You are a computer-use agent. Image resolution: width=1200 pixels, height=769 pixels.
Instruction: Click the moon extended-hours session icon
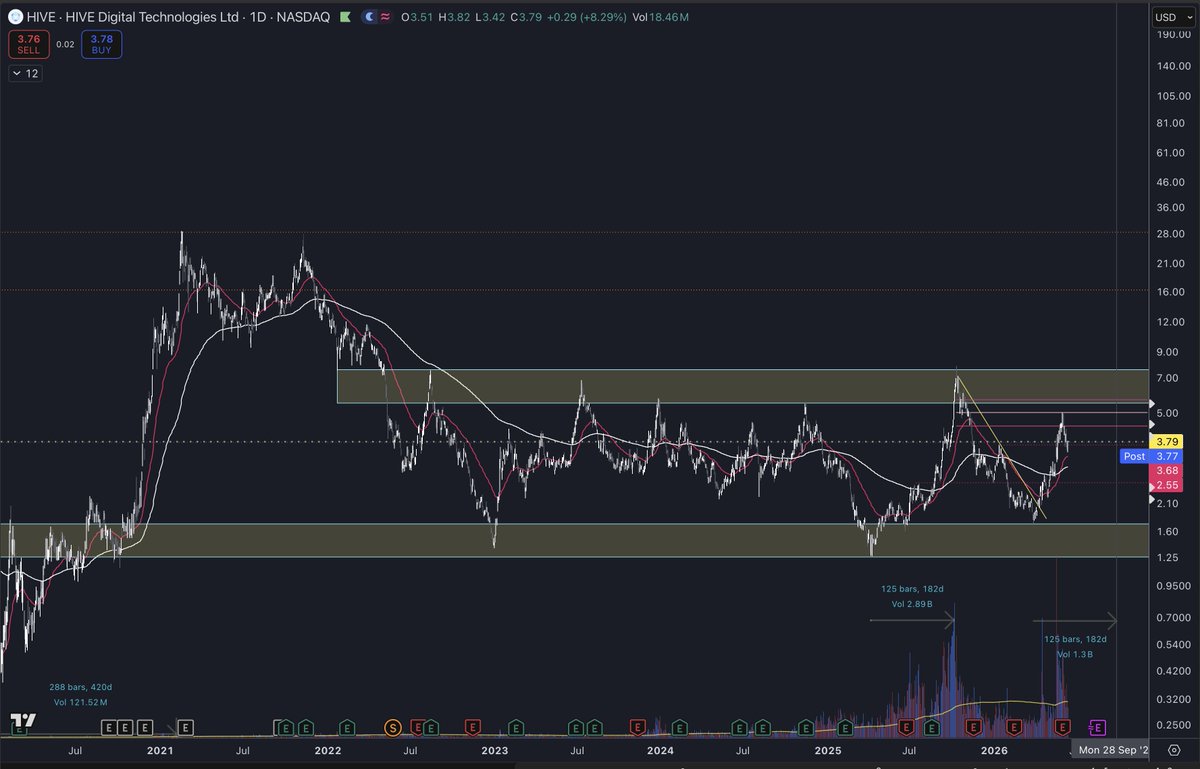(x=370, y=17)
